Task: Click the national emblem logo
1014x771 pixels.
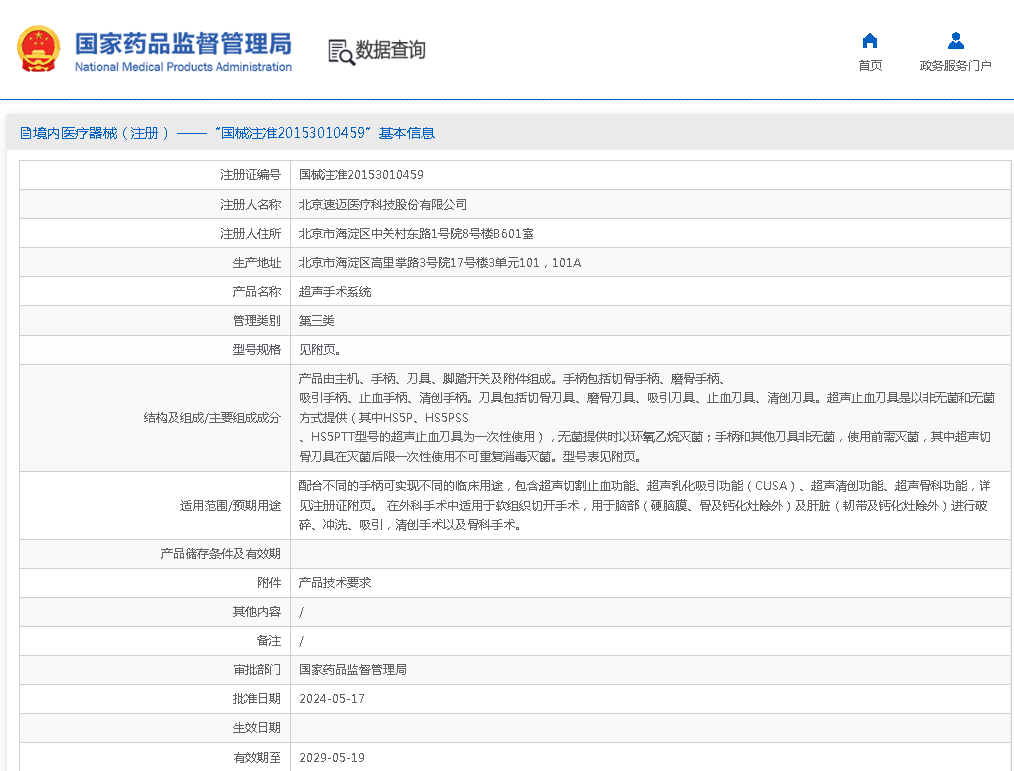Action: click(38, 49)
